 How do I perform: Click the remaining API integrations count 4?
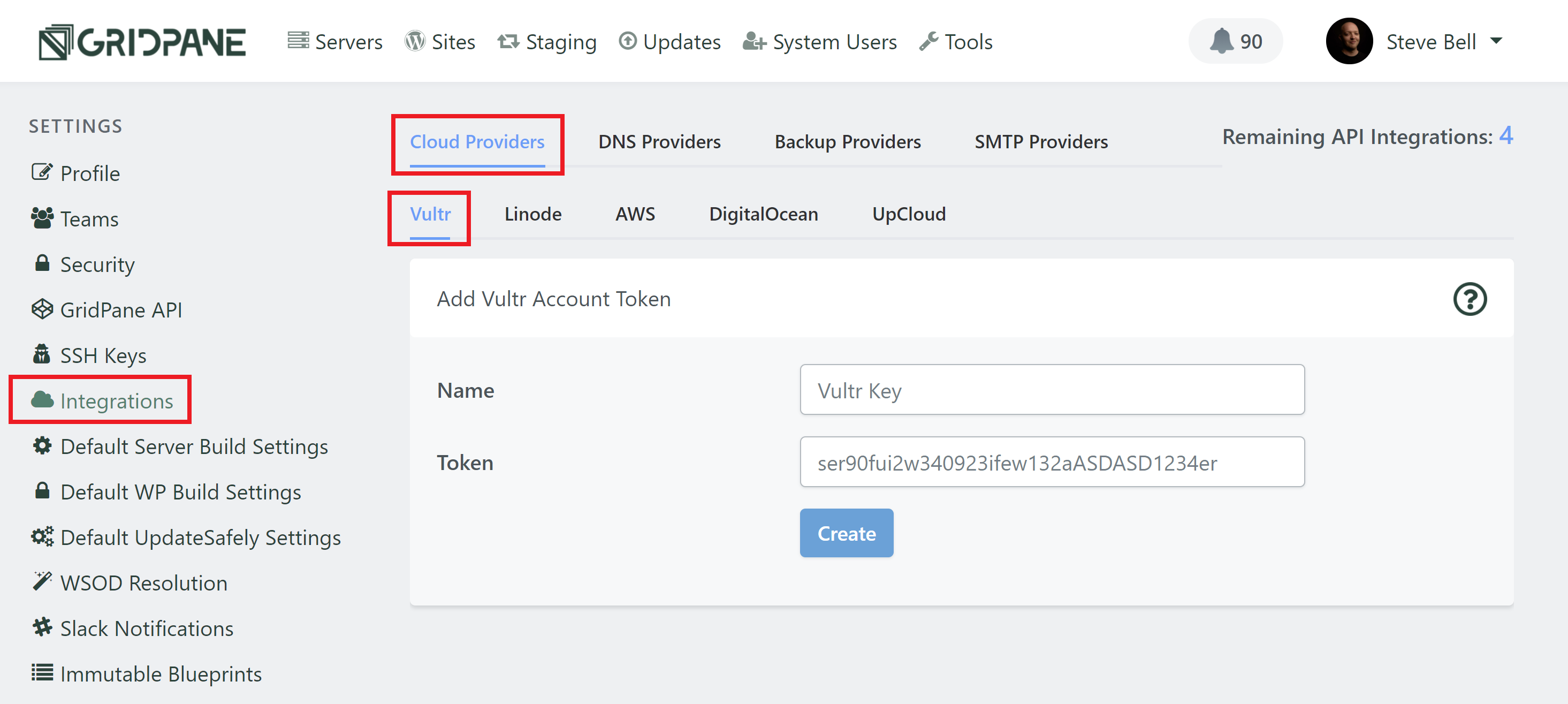coord(1505,135)
